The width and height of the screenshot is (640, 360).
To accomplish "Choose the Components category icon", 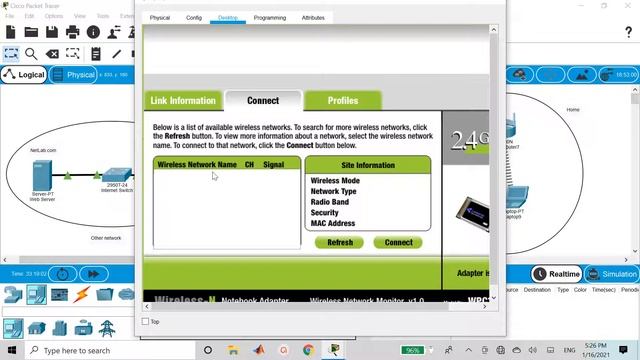I will point(60,295).
